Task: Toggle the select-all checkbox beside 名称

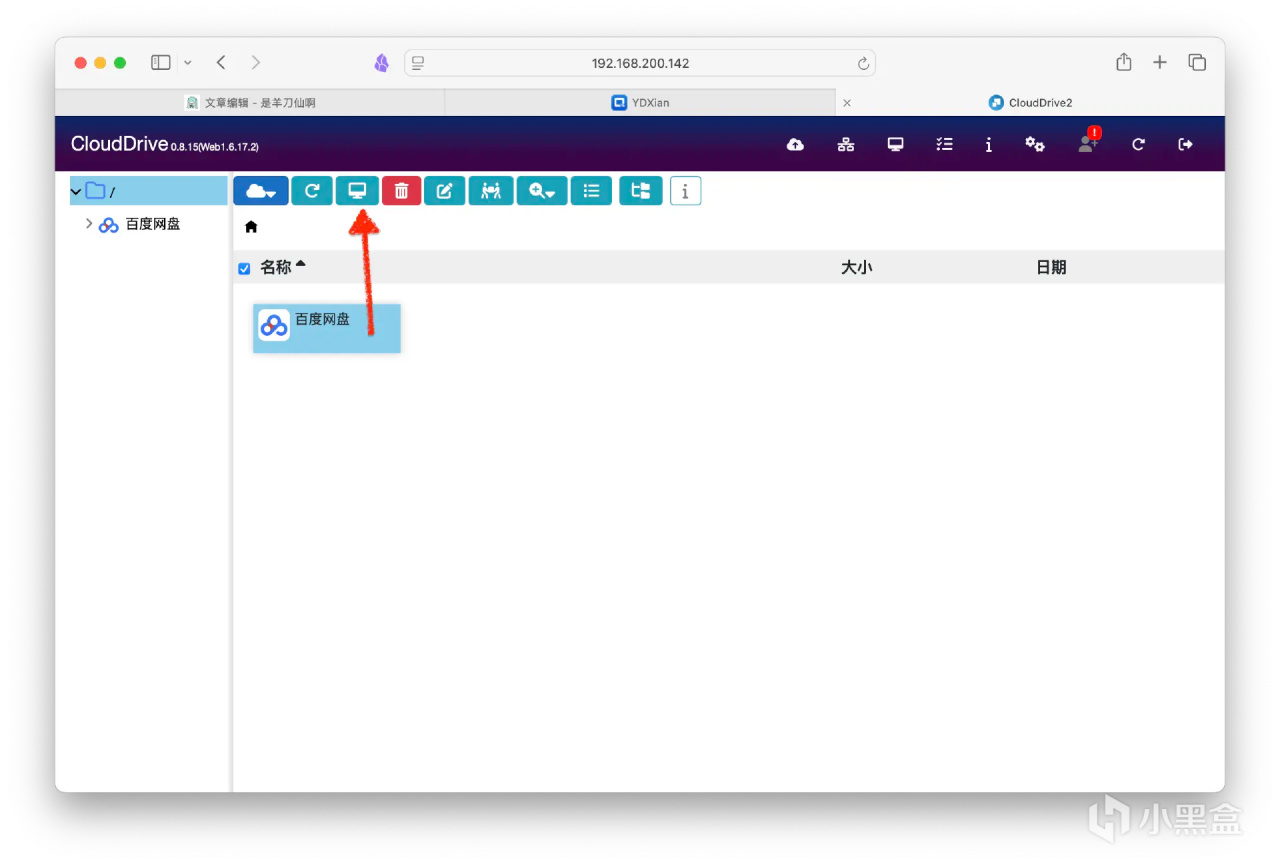Action: click(x=244, y=268)
